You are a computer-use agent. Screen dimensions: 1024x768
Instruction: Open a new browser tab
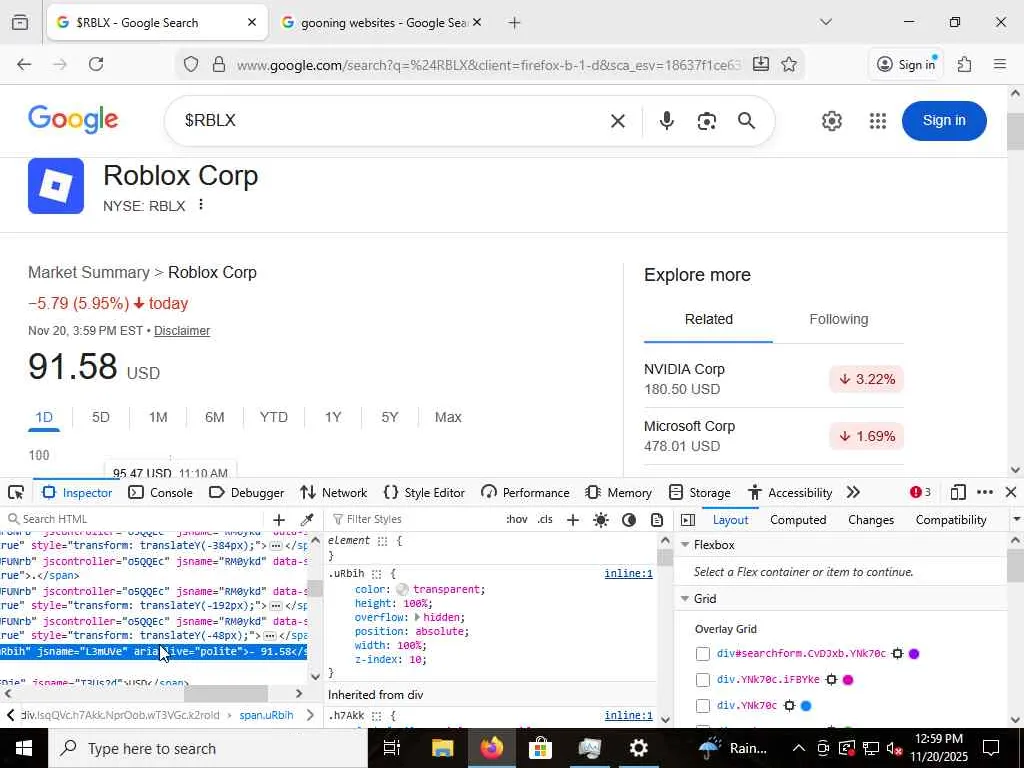[515, 23]
